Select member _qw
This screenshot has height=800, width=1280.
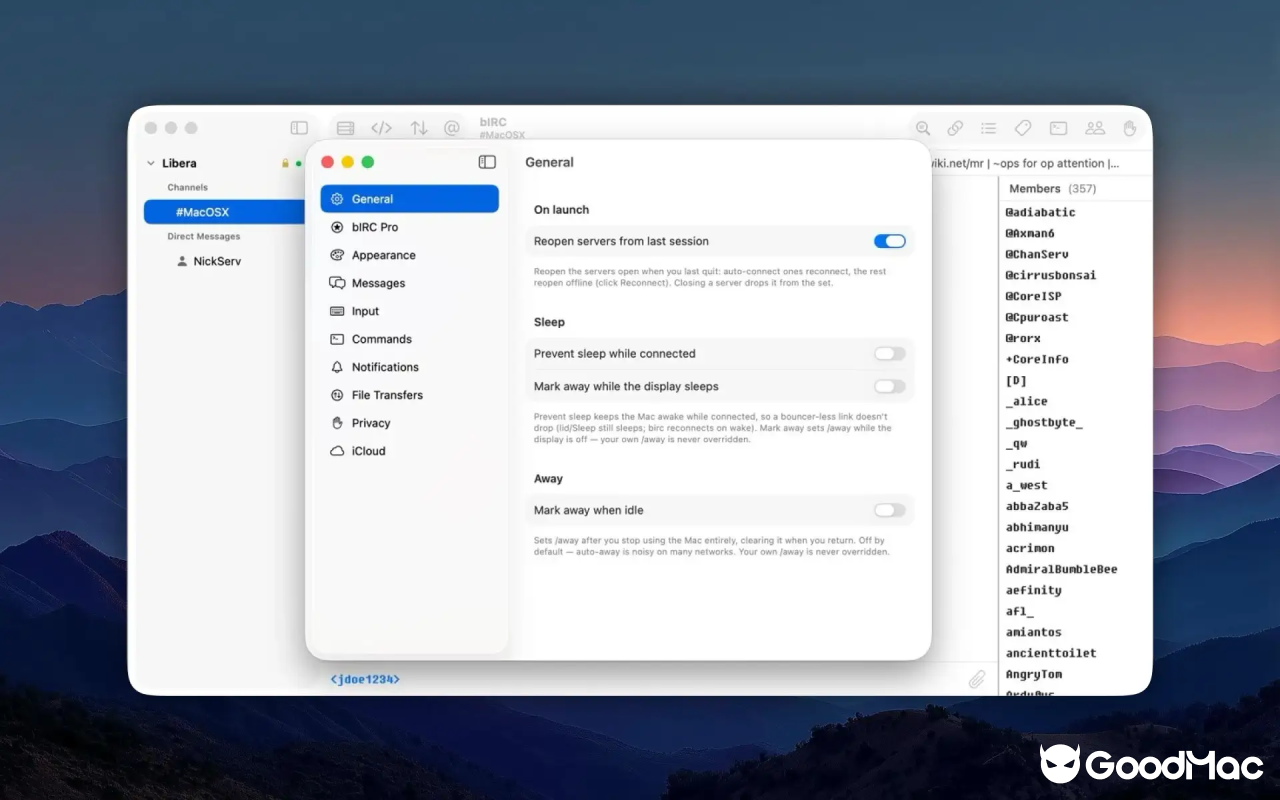1016,443
